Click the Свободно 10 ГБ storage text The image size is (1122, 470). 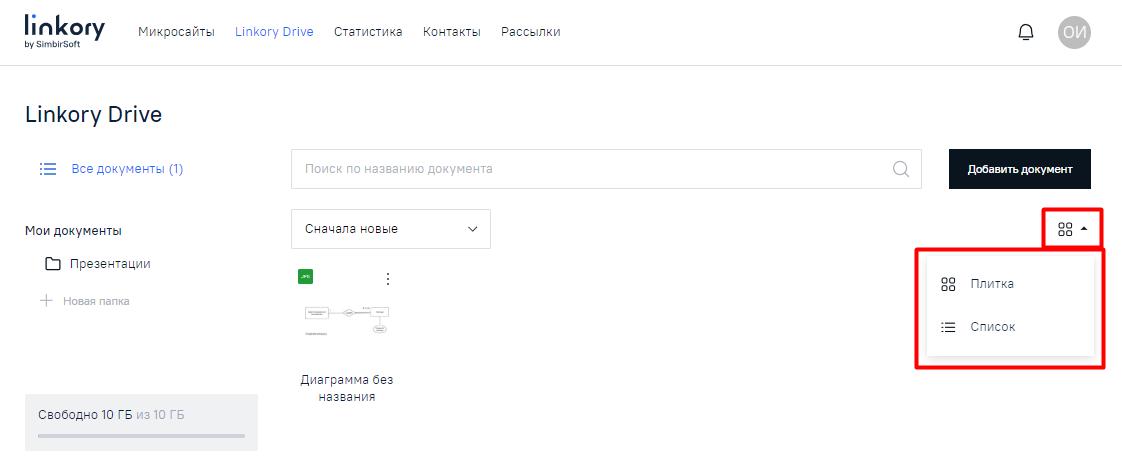[85, 414]
